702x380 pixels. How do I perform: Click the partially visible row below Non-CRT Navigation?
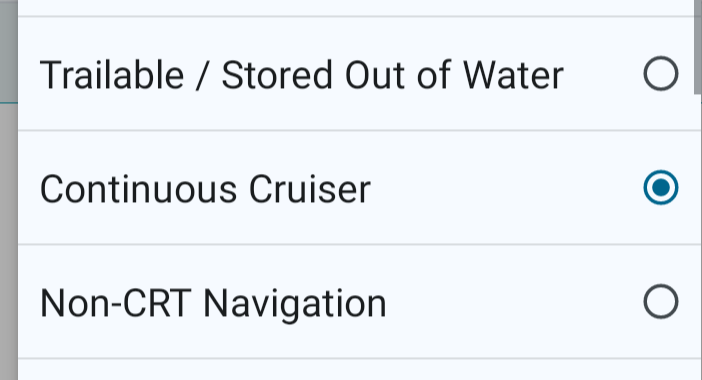(x=356, y=370)
